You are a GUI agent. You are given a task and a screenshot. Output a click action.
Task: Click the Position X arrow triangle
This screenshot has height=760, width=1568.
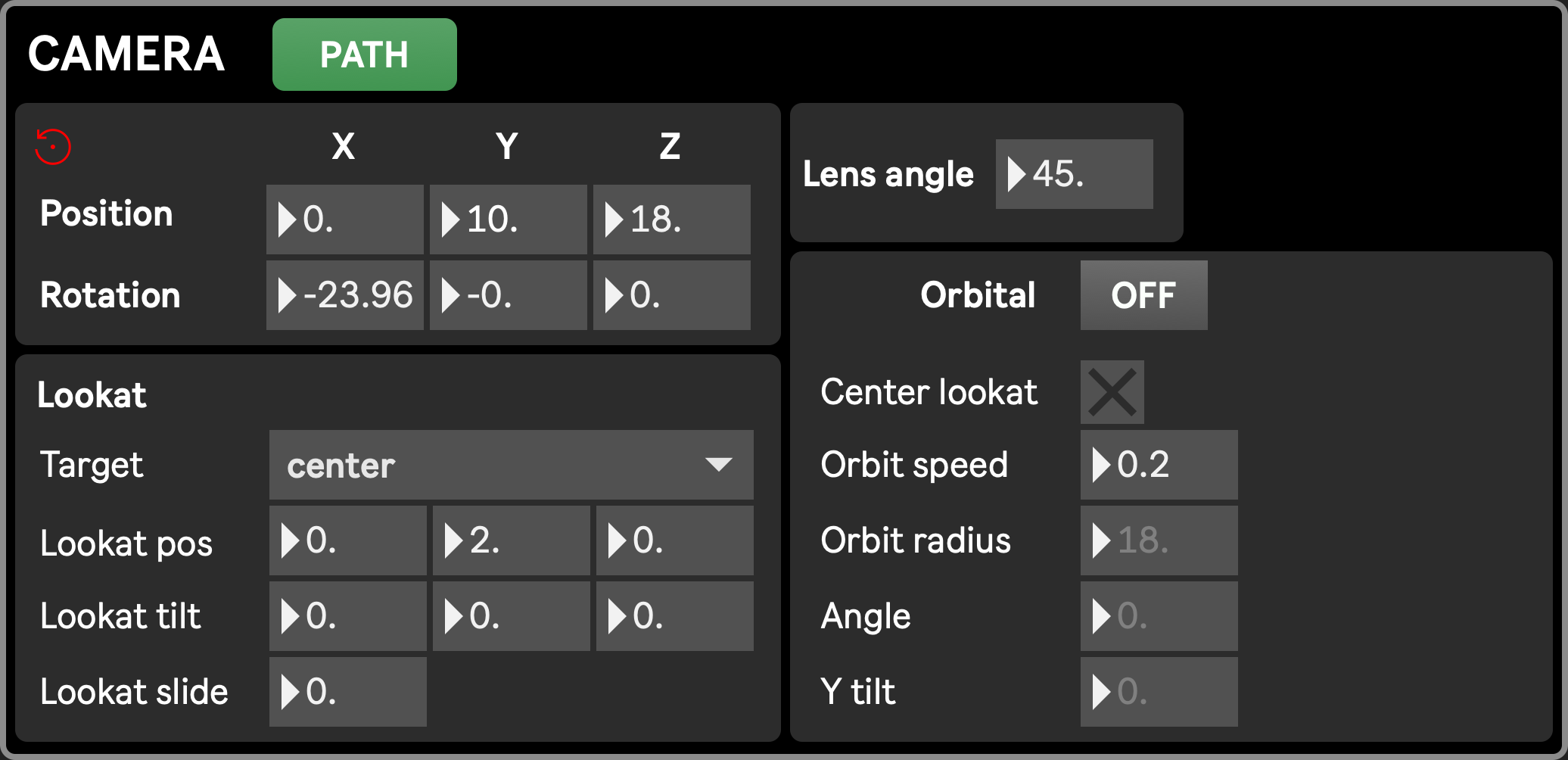(287, 220)
